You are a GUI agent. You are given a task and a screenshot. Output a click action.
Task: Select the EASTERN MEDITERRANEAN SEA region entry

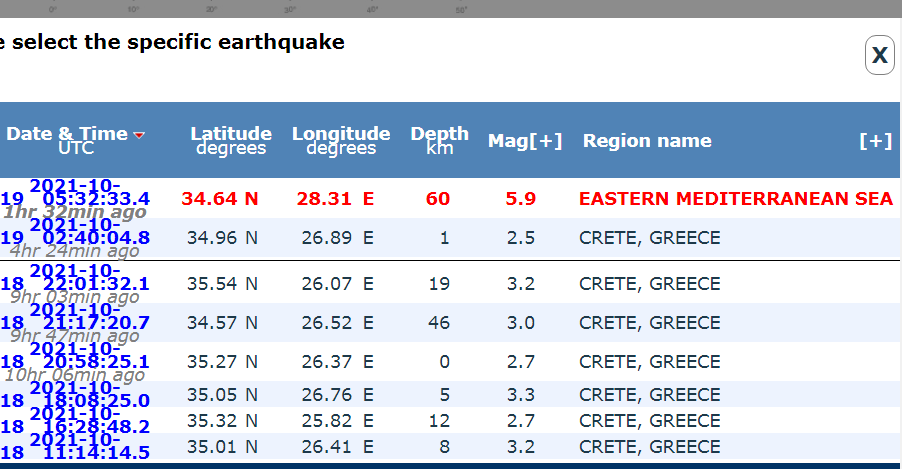point(735,199)
